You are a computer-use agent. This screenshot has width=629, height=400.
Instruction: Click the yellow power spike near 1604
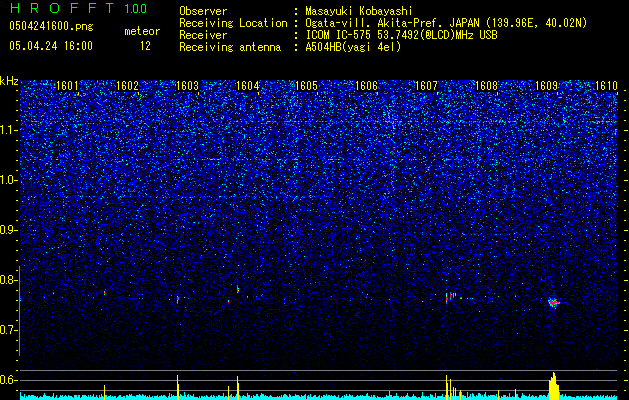[237, 388]
